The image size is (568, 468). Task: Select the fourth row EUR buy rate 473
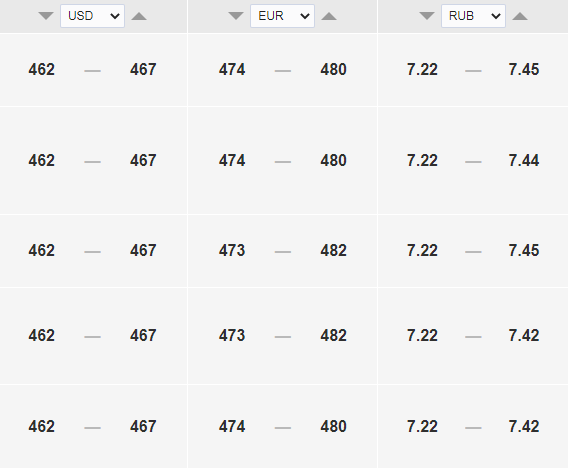[232, 335]
